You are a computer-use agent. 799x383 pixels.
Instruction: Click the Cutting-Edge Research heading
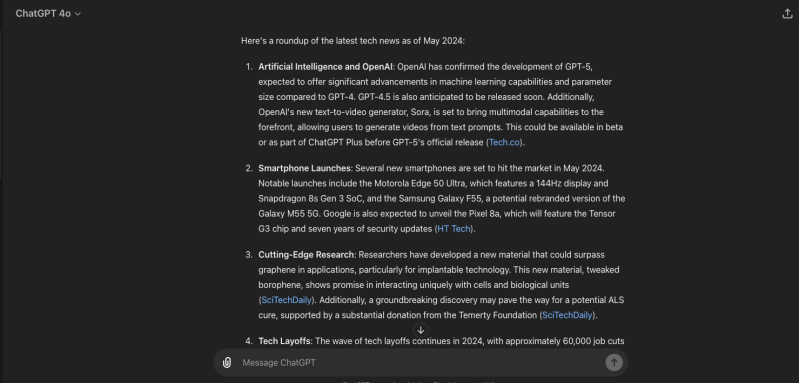[306, 255]
